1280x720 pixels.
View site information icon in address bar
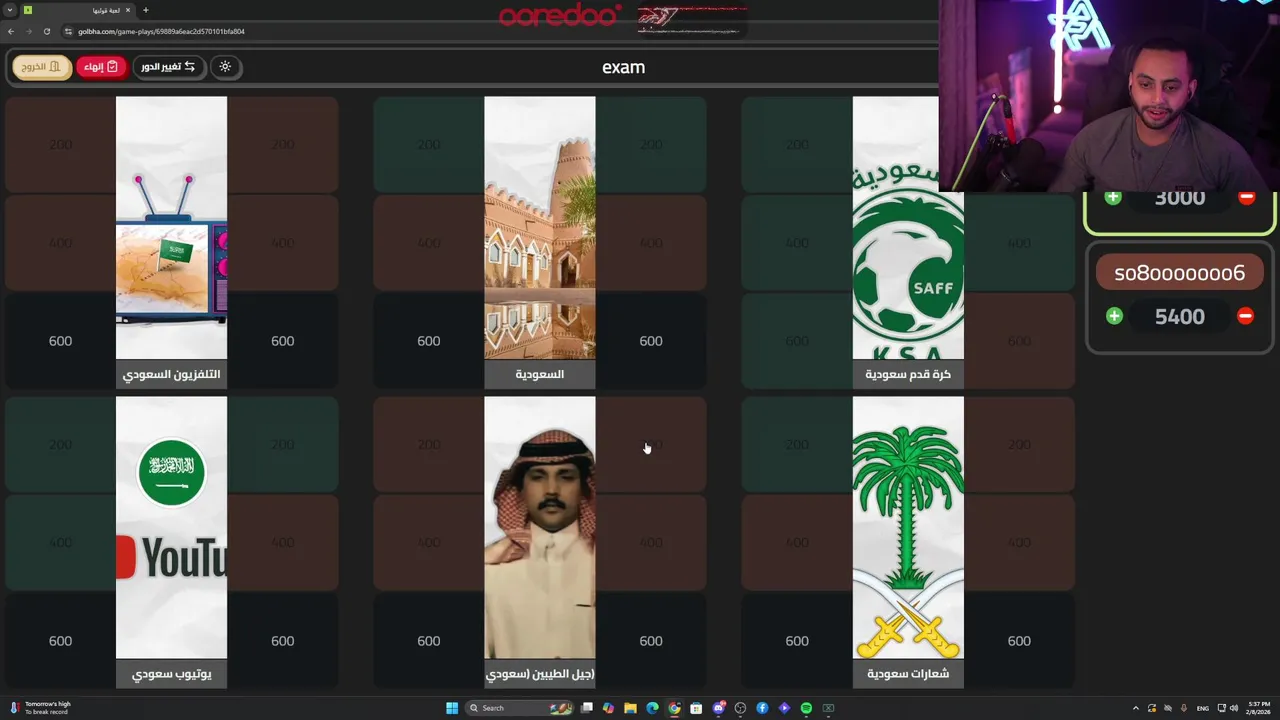pyautogui.click(x=68, y=31)
